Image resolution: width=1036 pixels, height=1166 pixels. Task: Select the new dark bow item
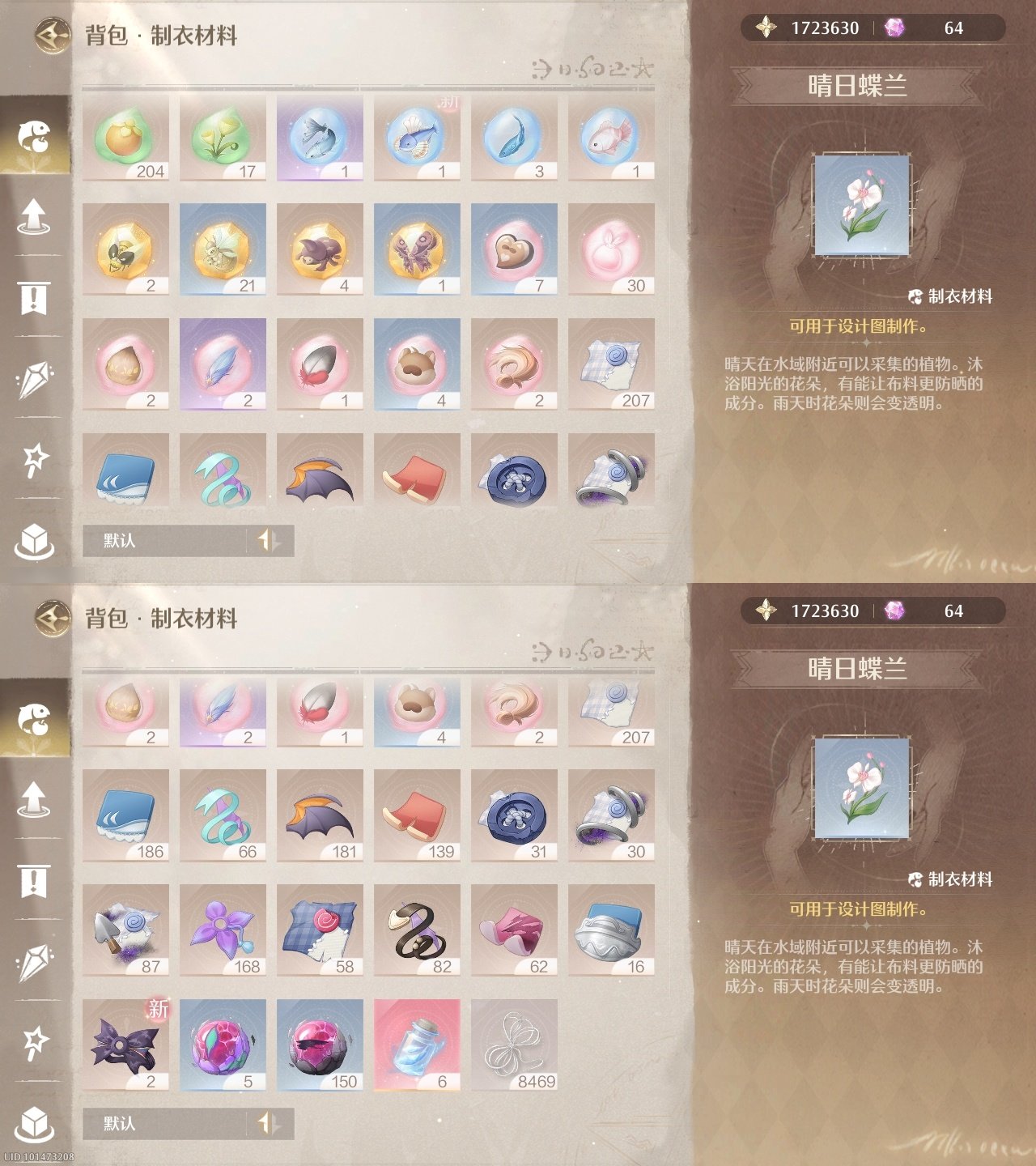click(125, 1045)
